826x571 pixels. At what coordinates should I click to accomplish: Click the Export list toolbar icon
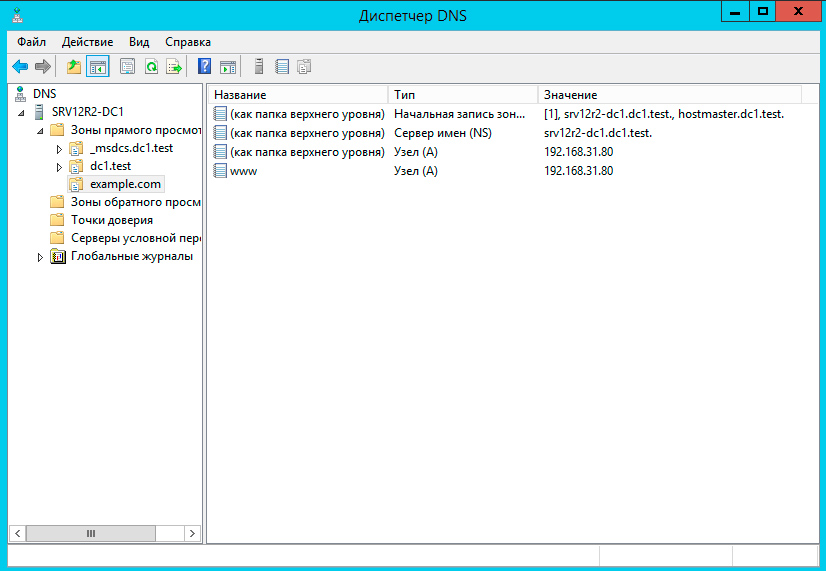tap(175, 67)
